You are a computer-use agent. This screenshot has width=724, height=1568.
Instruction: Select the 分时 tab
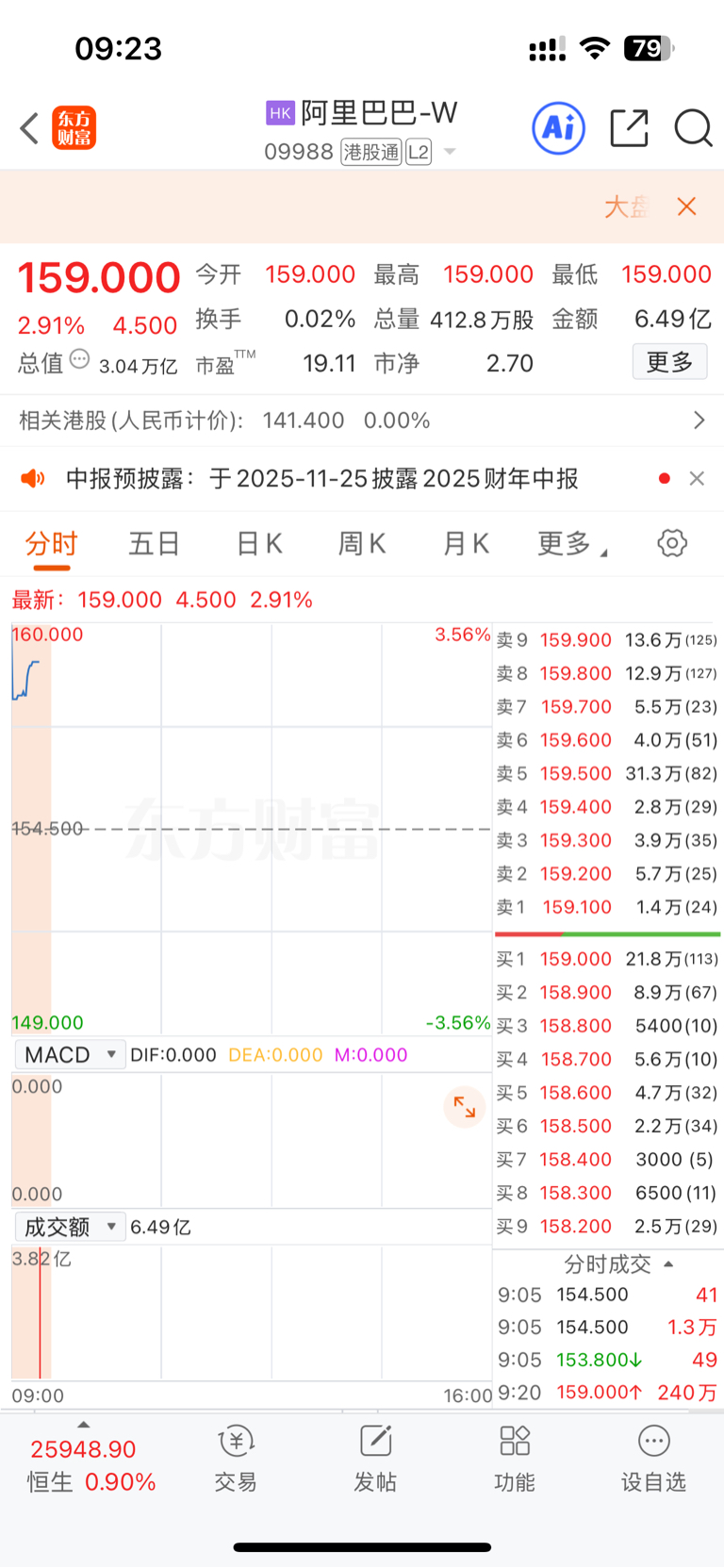pos(51,544)
